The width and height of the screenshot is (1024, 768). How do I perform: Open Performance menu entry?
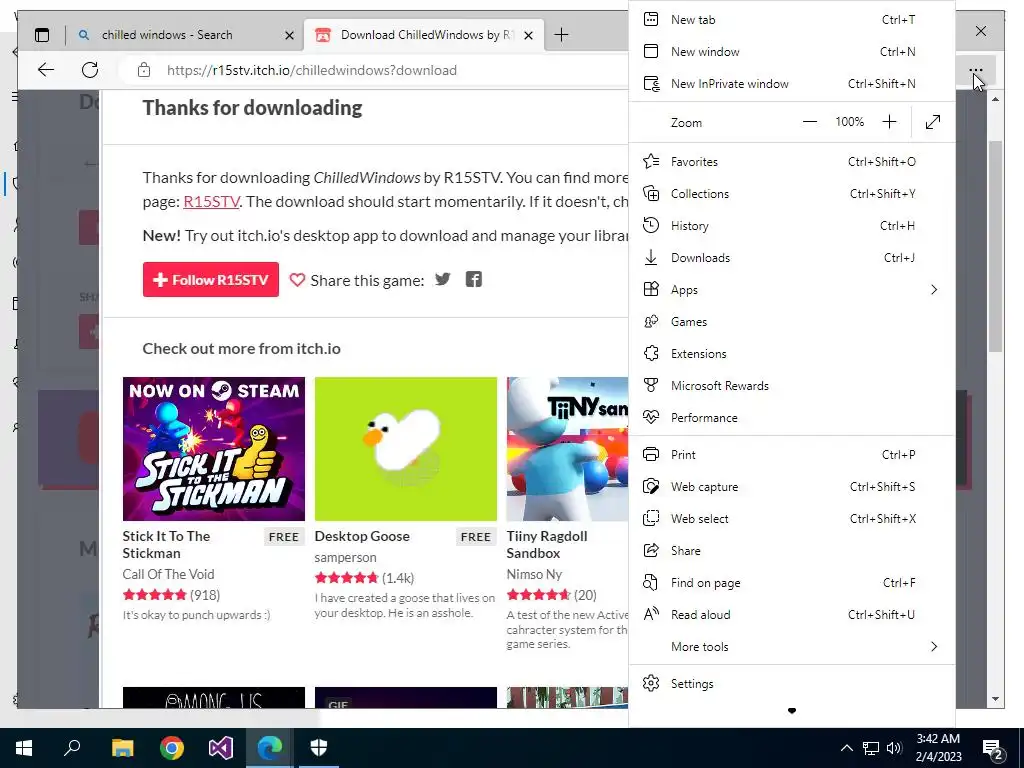(792, 417)
